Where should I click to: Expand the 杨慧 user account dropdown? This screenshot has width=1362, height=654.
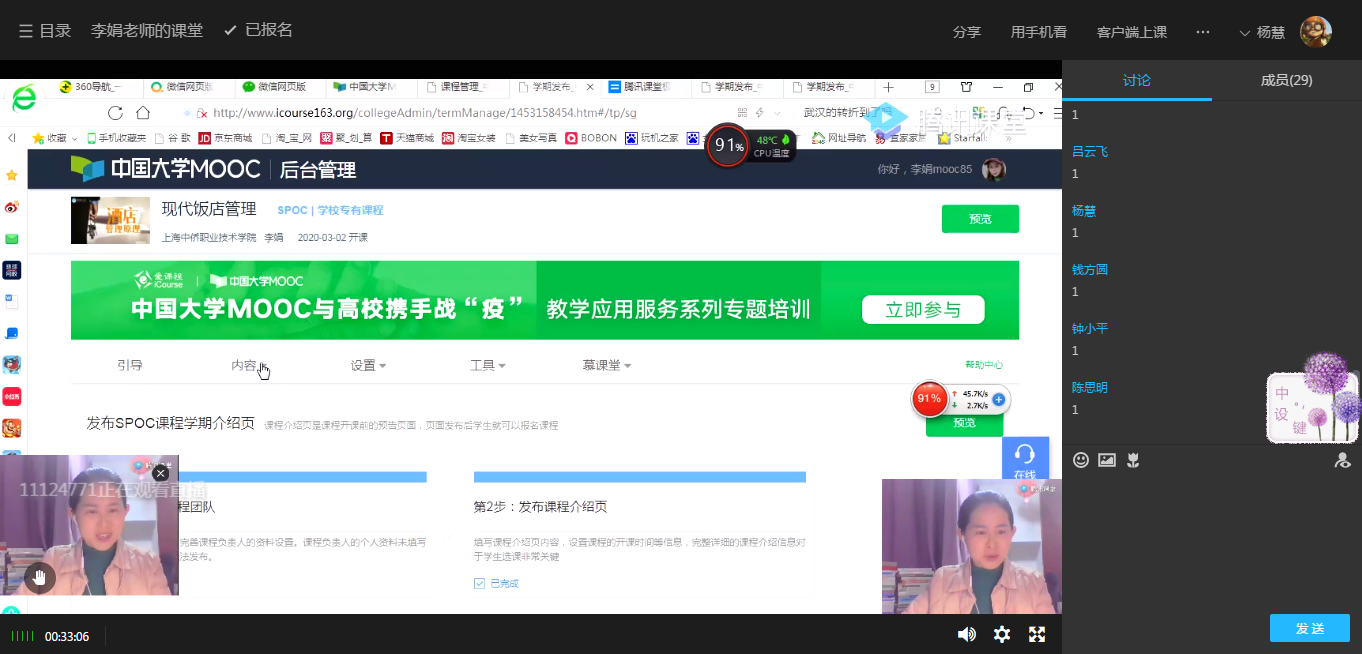(x=1262, y=32)
